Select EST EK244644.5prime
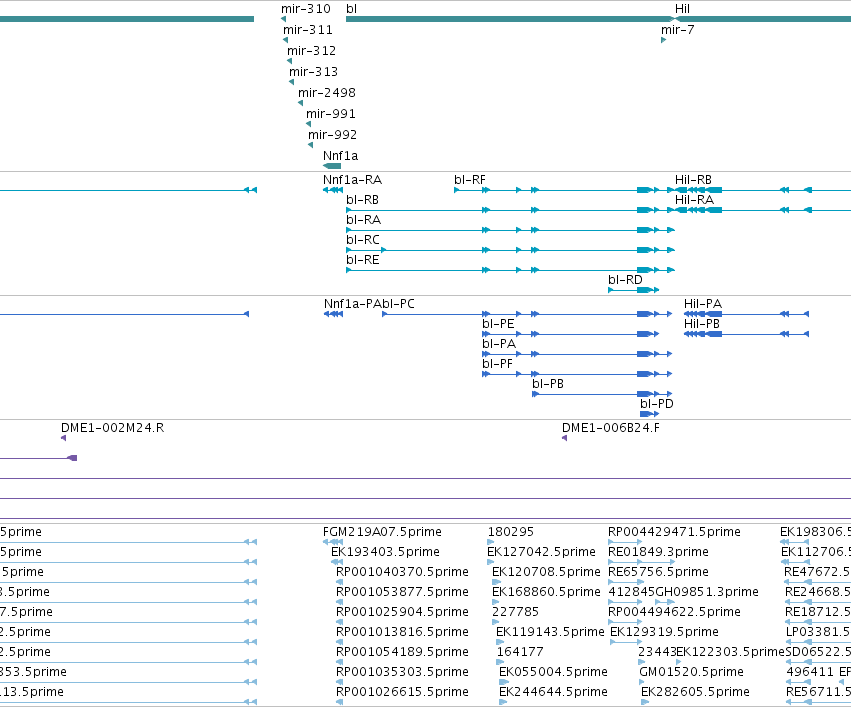 (x=503, y=702)
